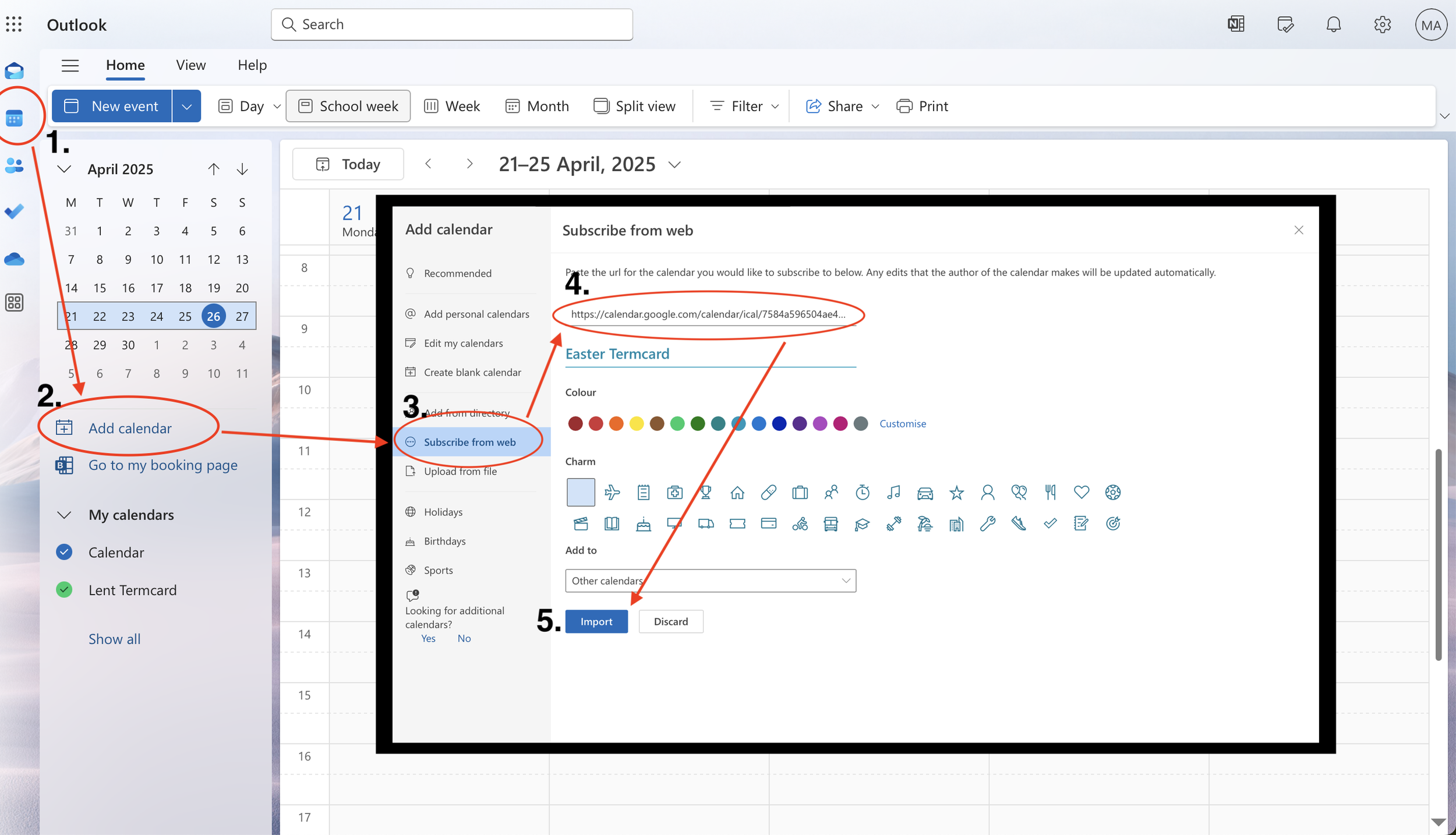Go to next month with down arrow

(242, 169)
